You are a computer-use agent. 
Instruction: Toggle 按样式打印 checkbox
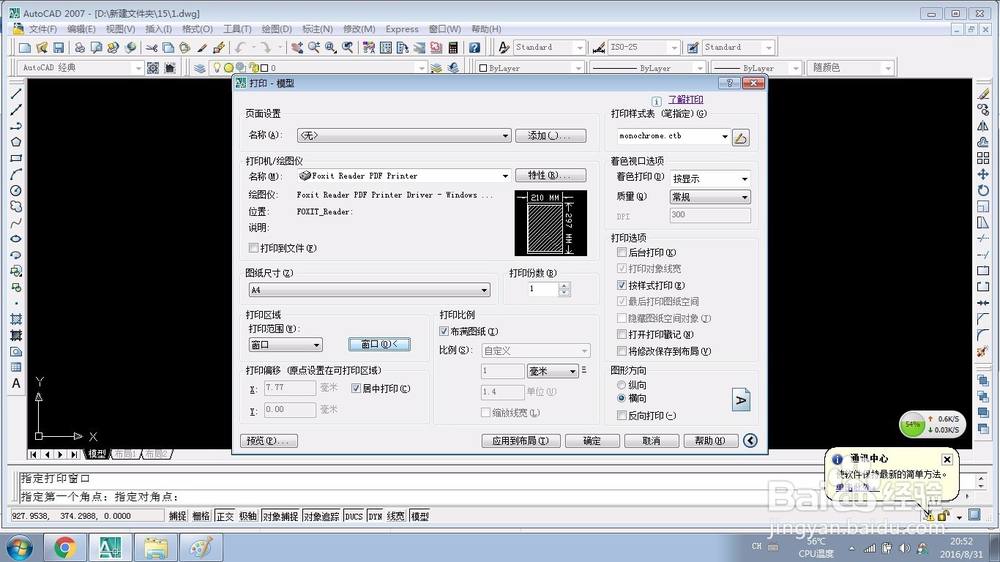(622, 285)
